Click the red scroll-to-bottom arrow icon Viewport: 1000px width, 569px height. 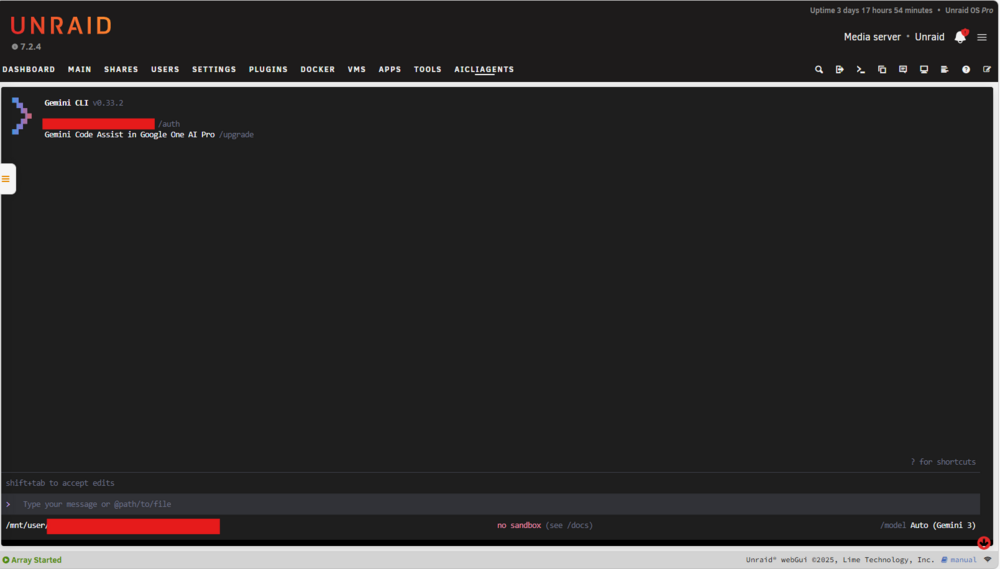pos(984,543)
